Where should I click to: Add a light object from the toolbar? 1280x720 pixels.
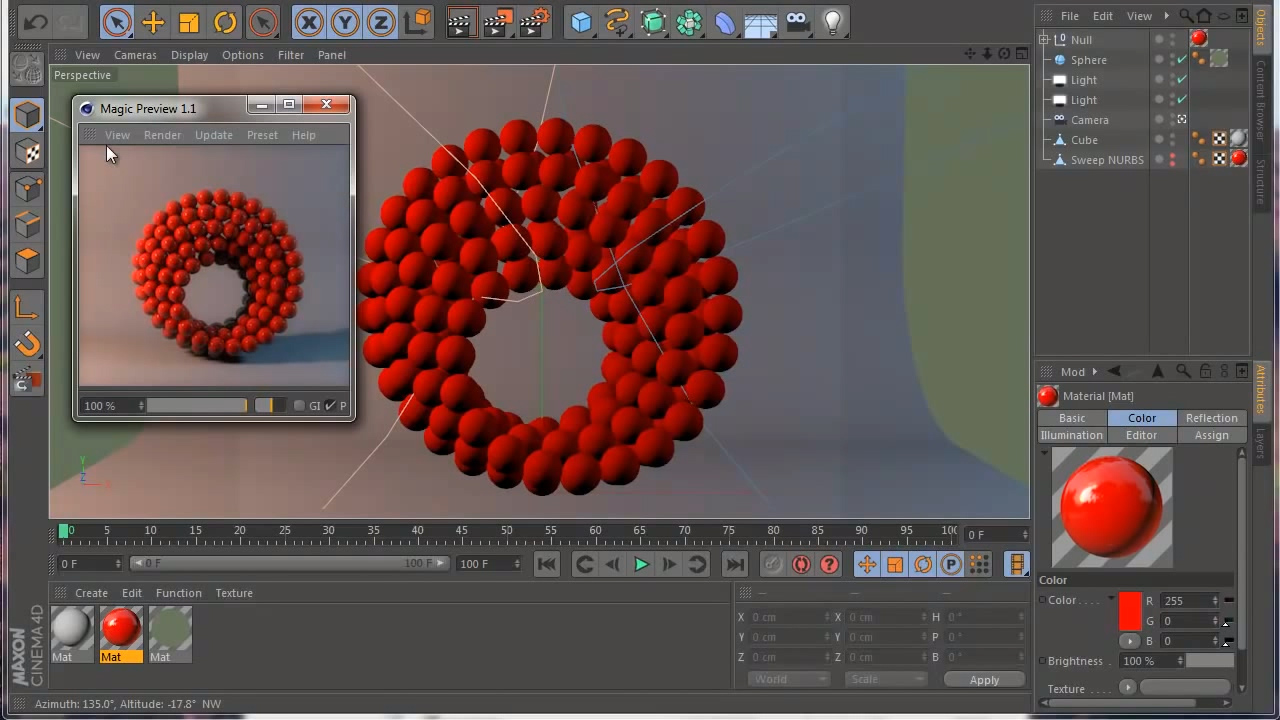point(832,22)
